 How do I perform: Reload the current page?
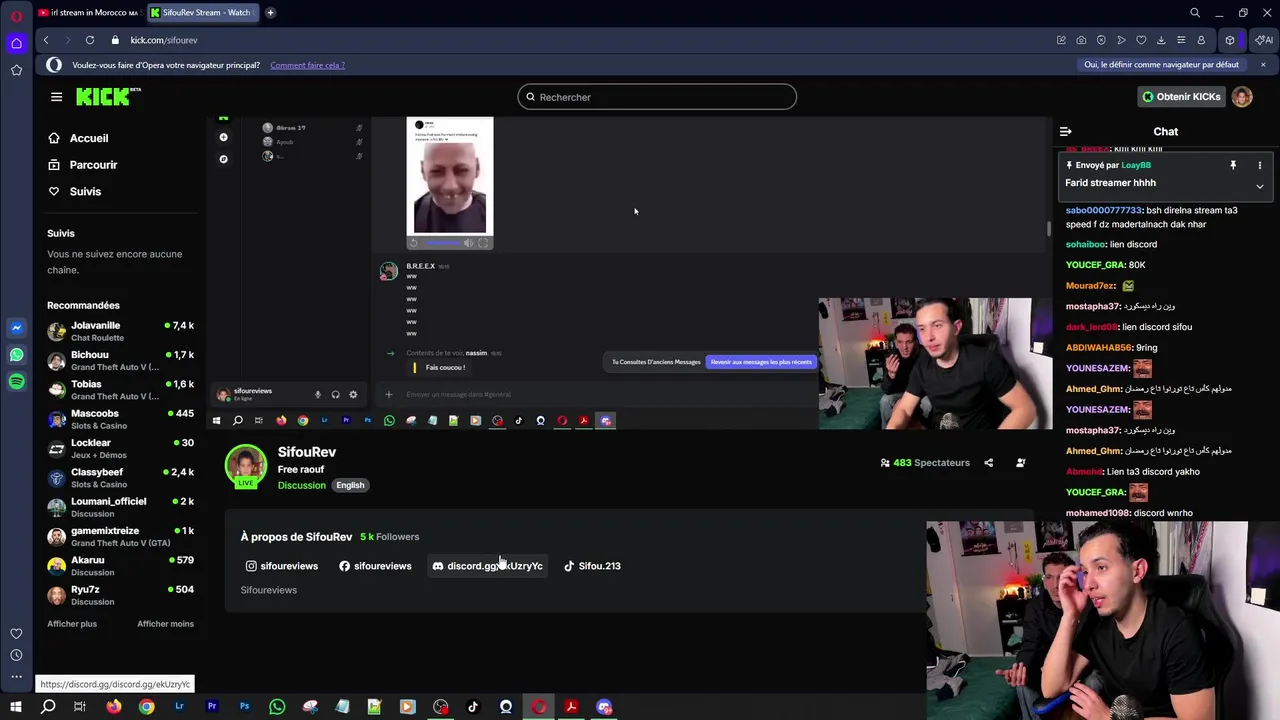(90, 40)
